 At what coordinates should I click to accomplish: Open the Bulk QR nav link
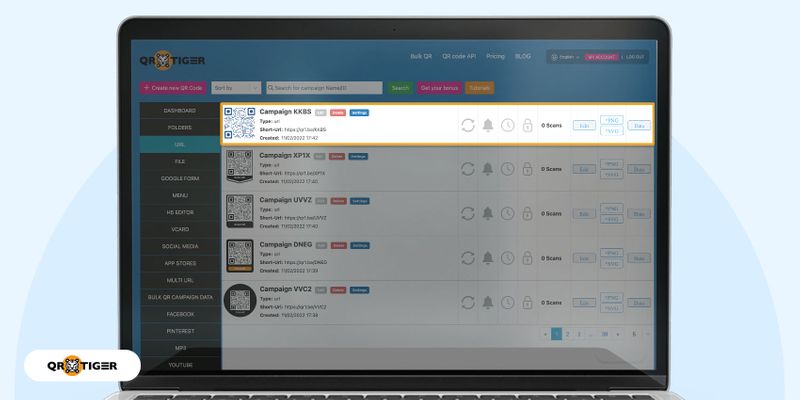(421, 57)
